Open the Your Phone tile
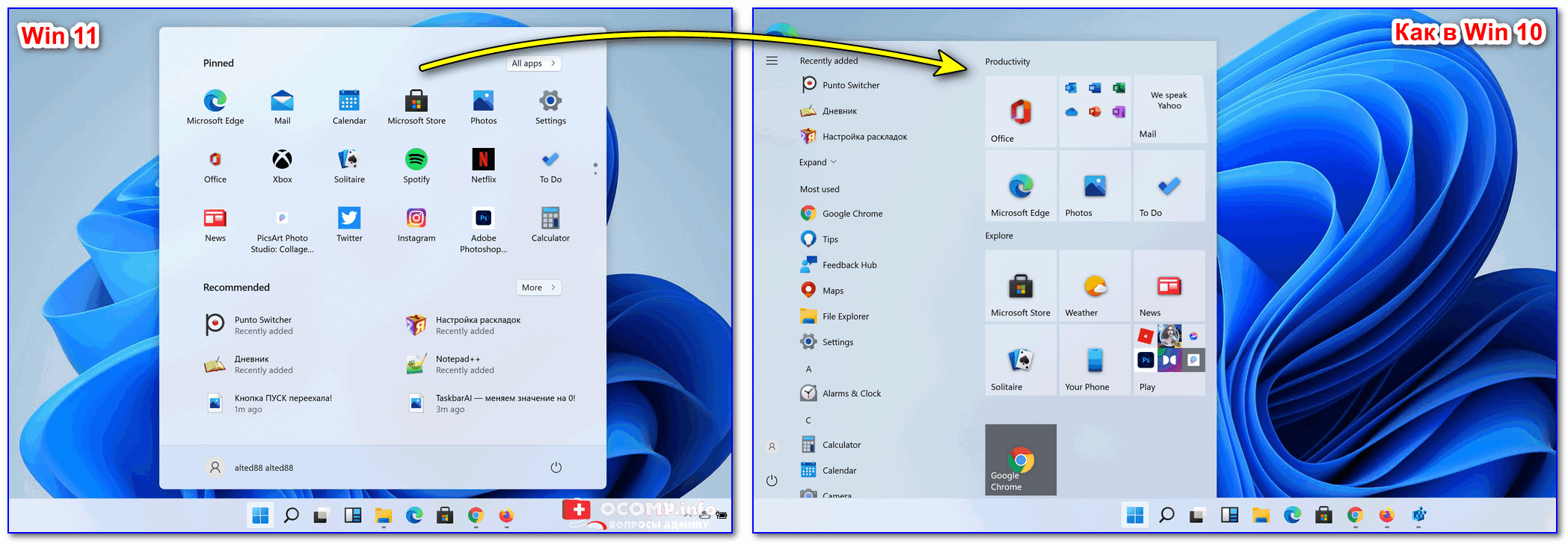 (1095, 359)
